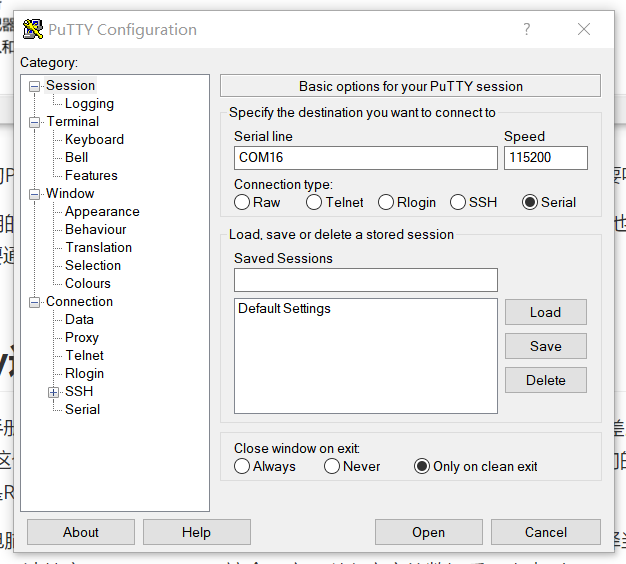The height and width of the screenshot is (564, 626).
Task: Click the PuTTY icon in the title bar
Action: 33,29
